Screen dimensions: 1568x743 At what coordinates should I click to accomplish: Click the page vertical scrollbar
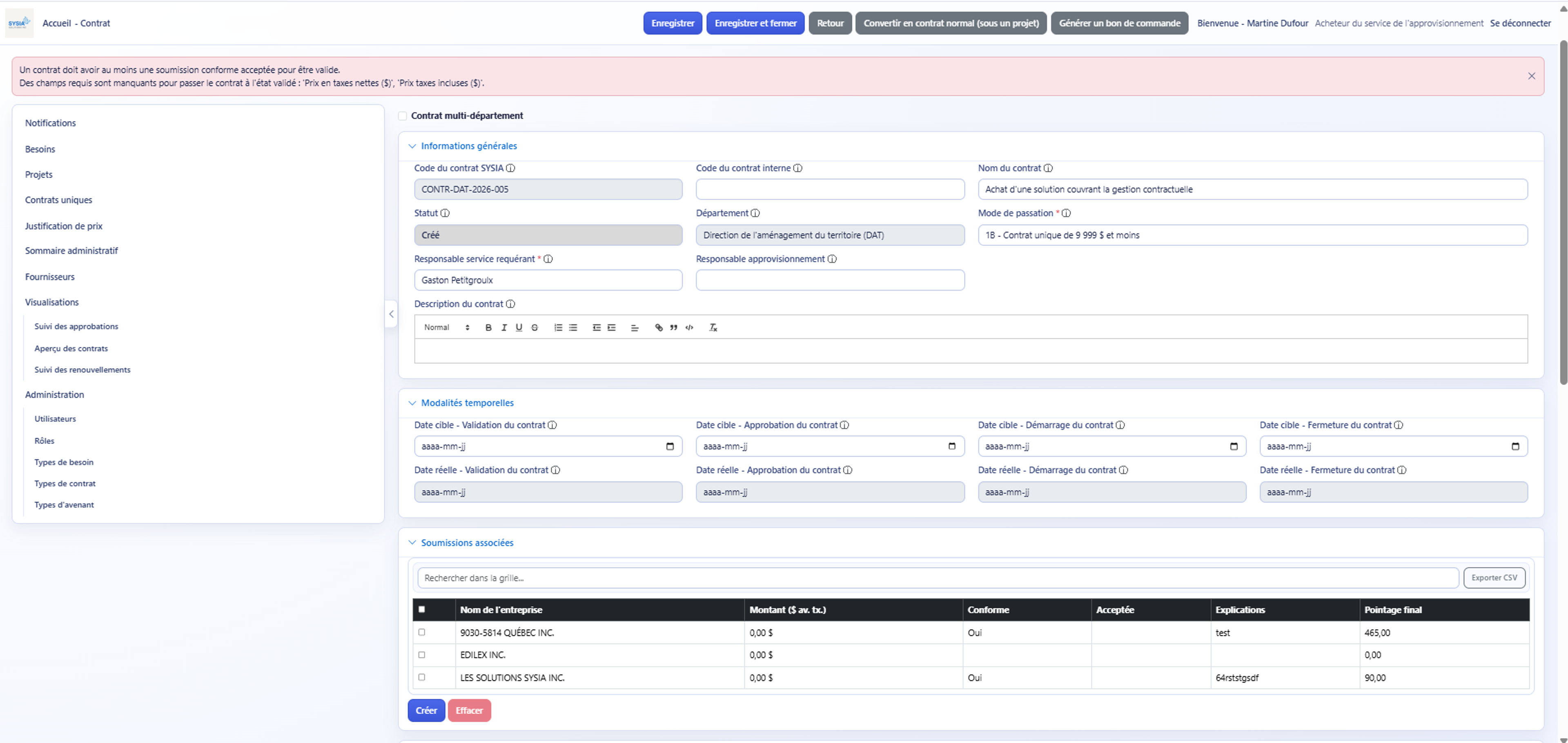pyautogui.click(x=1563, y=212)
